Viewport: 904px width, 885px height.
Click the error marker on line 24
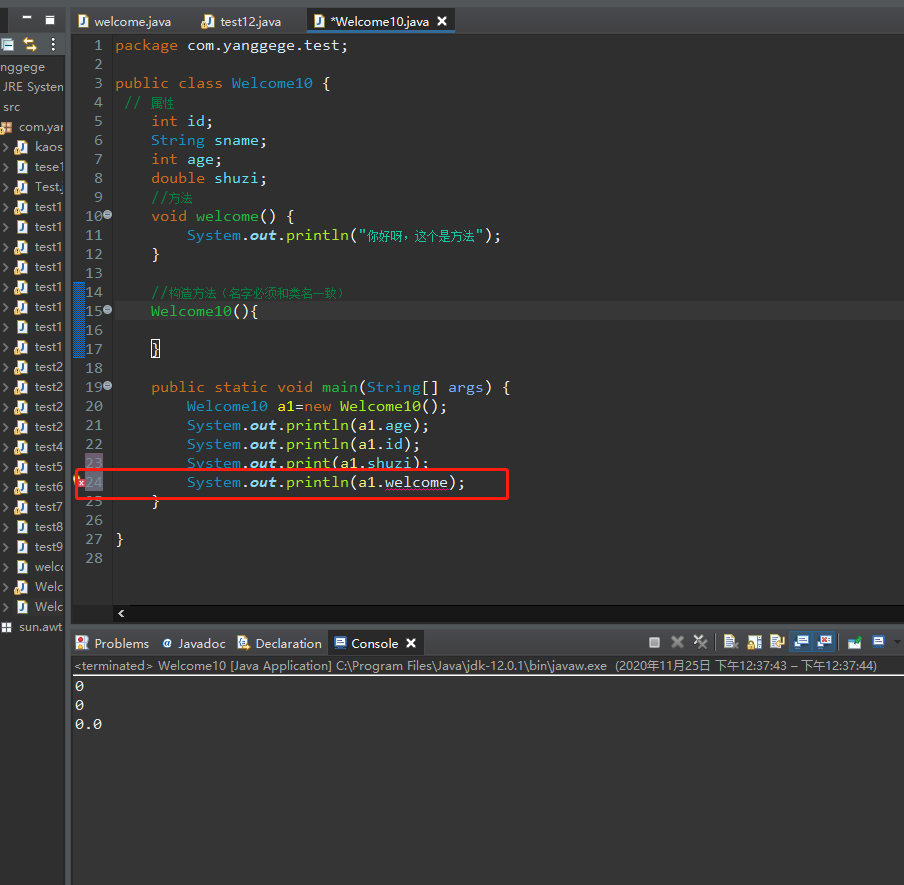pos(80,482)
